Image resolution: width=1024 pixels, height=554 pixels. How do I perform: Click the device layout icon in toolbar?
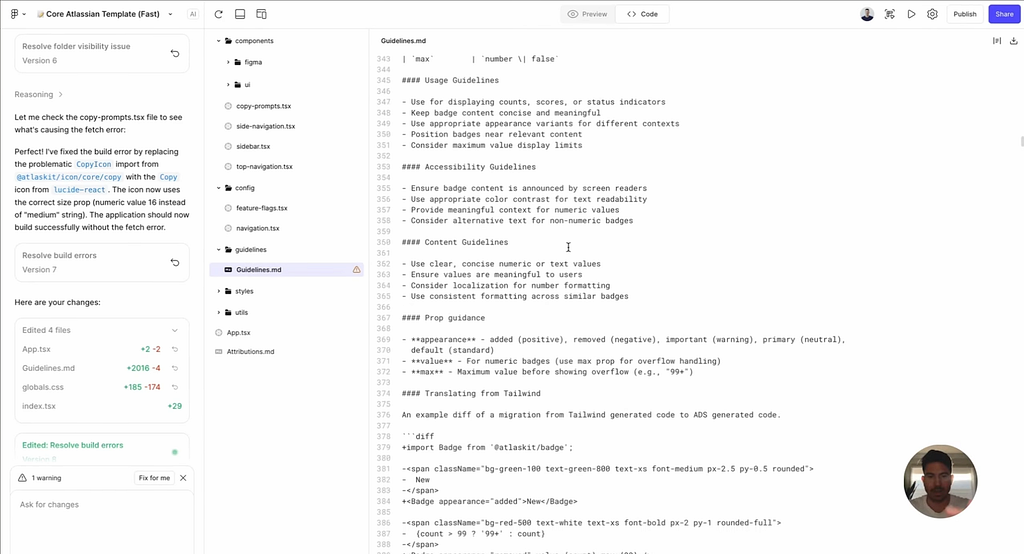point(261,14)
